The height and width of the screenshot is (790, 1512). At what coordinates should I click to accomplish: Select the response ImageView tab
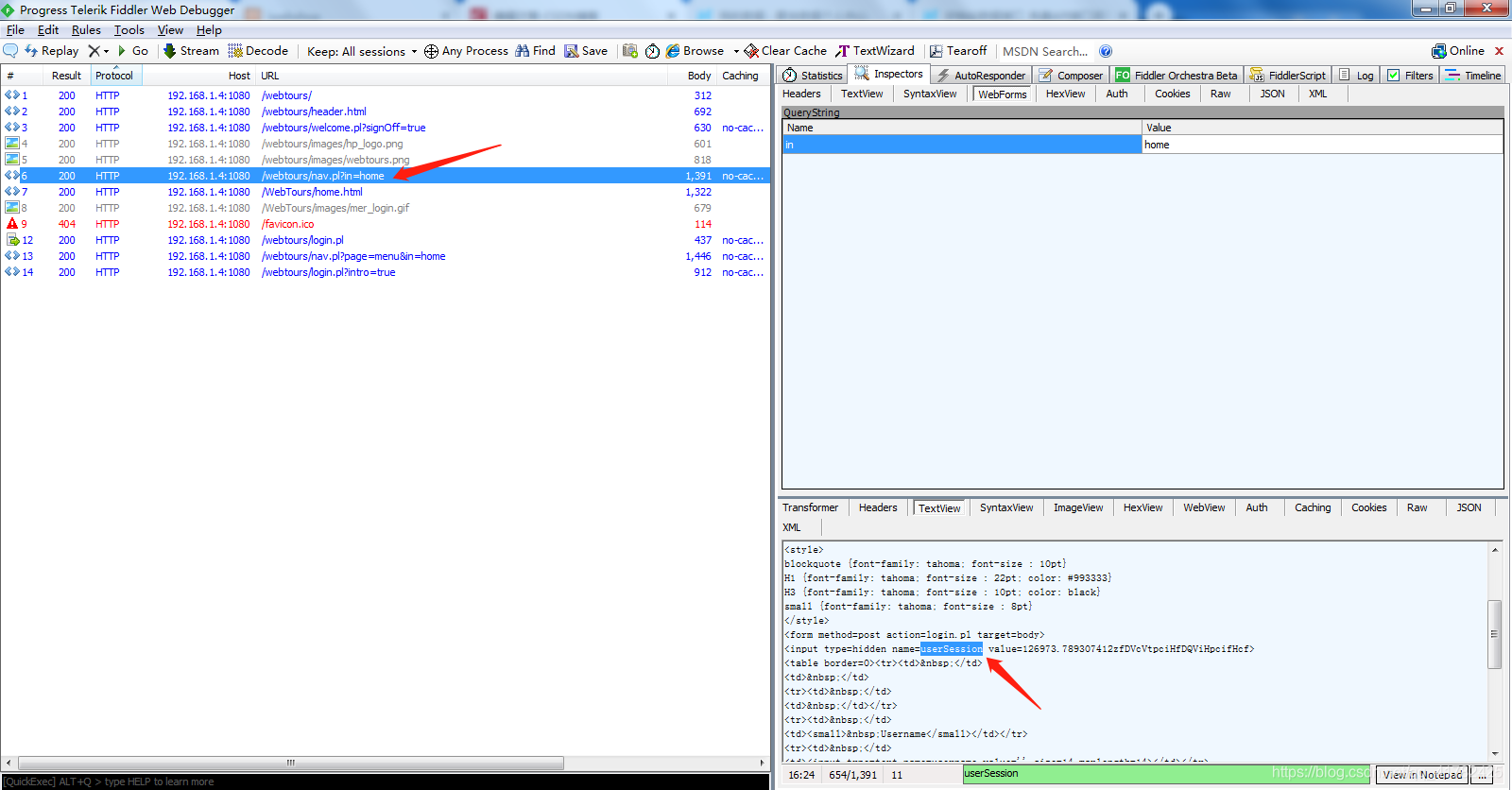pyautogui.click(x=1078, y=507)
